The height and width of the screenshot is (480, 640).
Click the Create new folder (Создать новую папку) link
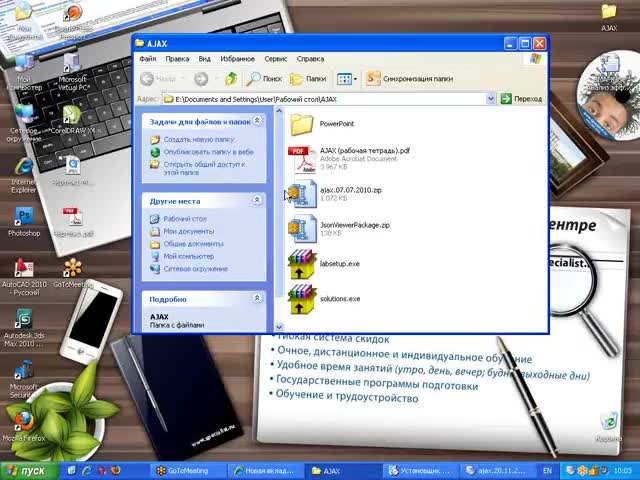(198, 140)
